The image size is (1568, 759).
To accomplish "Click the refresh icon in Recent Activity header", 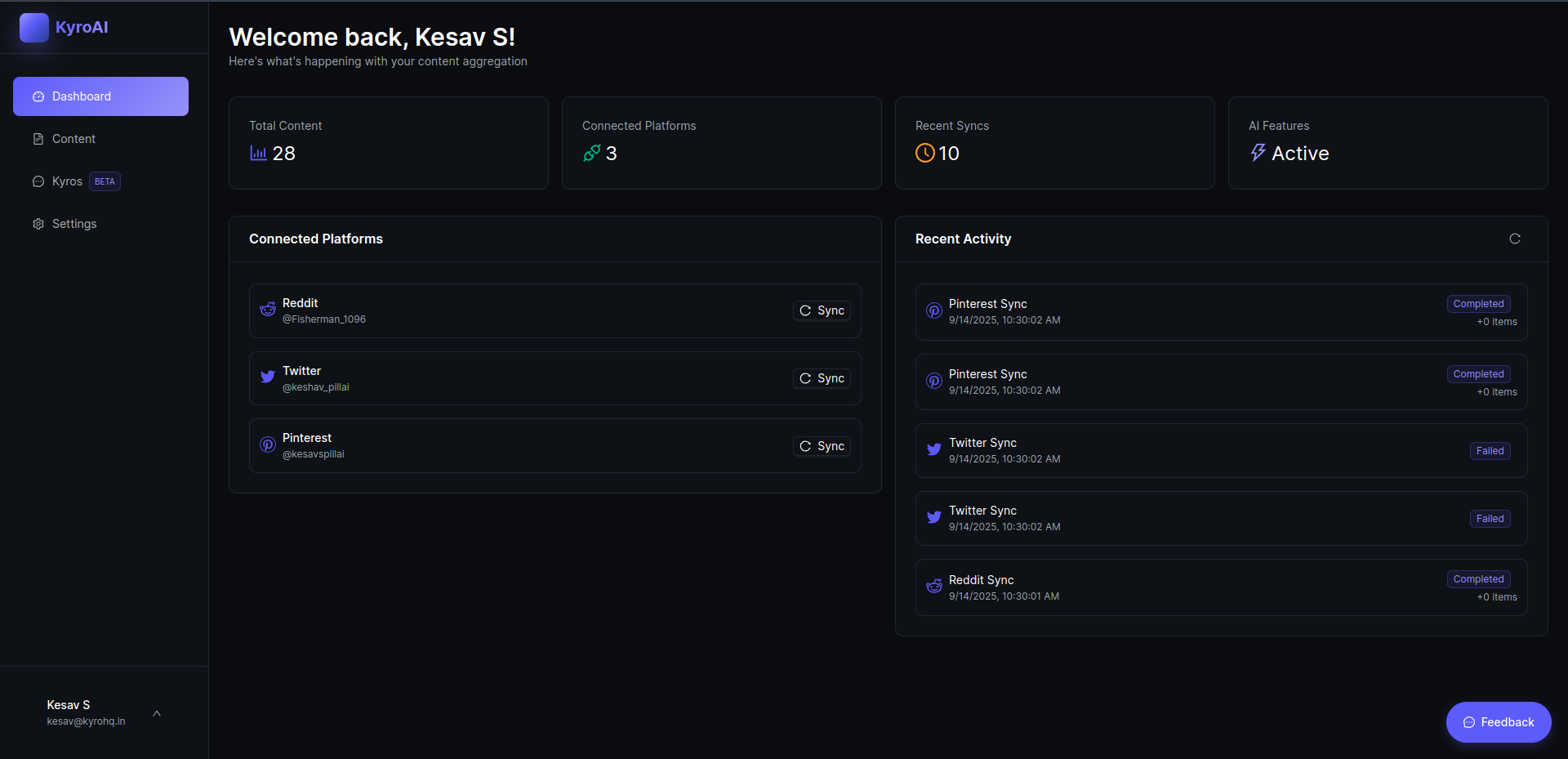I will tap(1516, 239).
